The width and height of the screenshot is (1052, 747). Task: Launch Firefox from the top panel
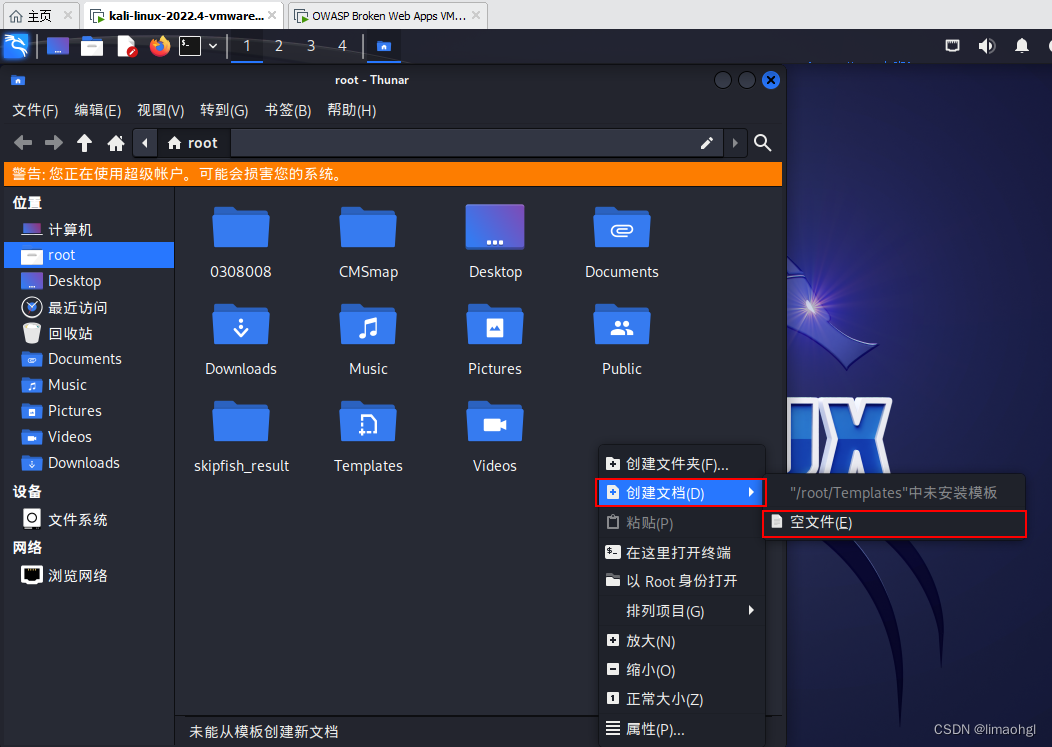click(x=159, y=46)
